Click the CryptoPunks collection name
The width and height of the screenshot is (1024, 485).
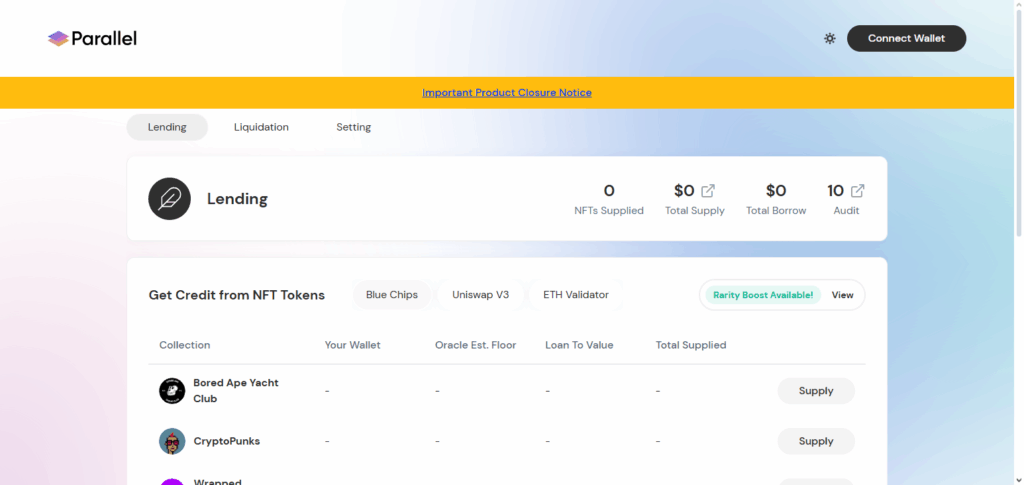pyautogui.click(x=227, y=441)
